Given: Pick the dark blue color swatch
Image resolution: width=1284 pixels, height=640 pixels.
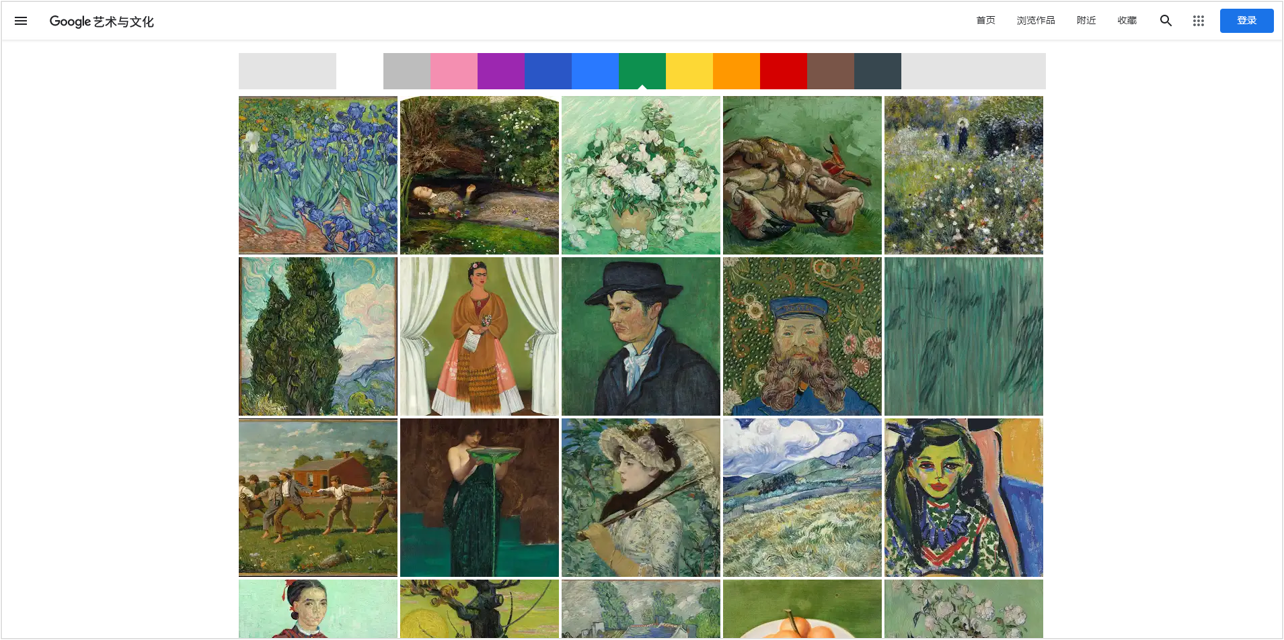Looking at the screenshot, I should [x=548, y=71].
